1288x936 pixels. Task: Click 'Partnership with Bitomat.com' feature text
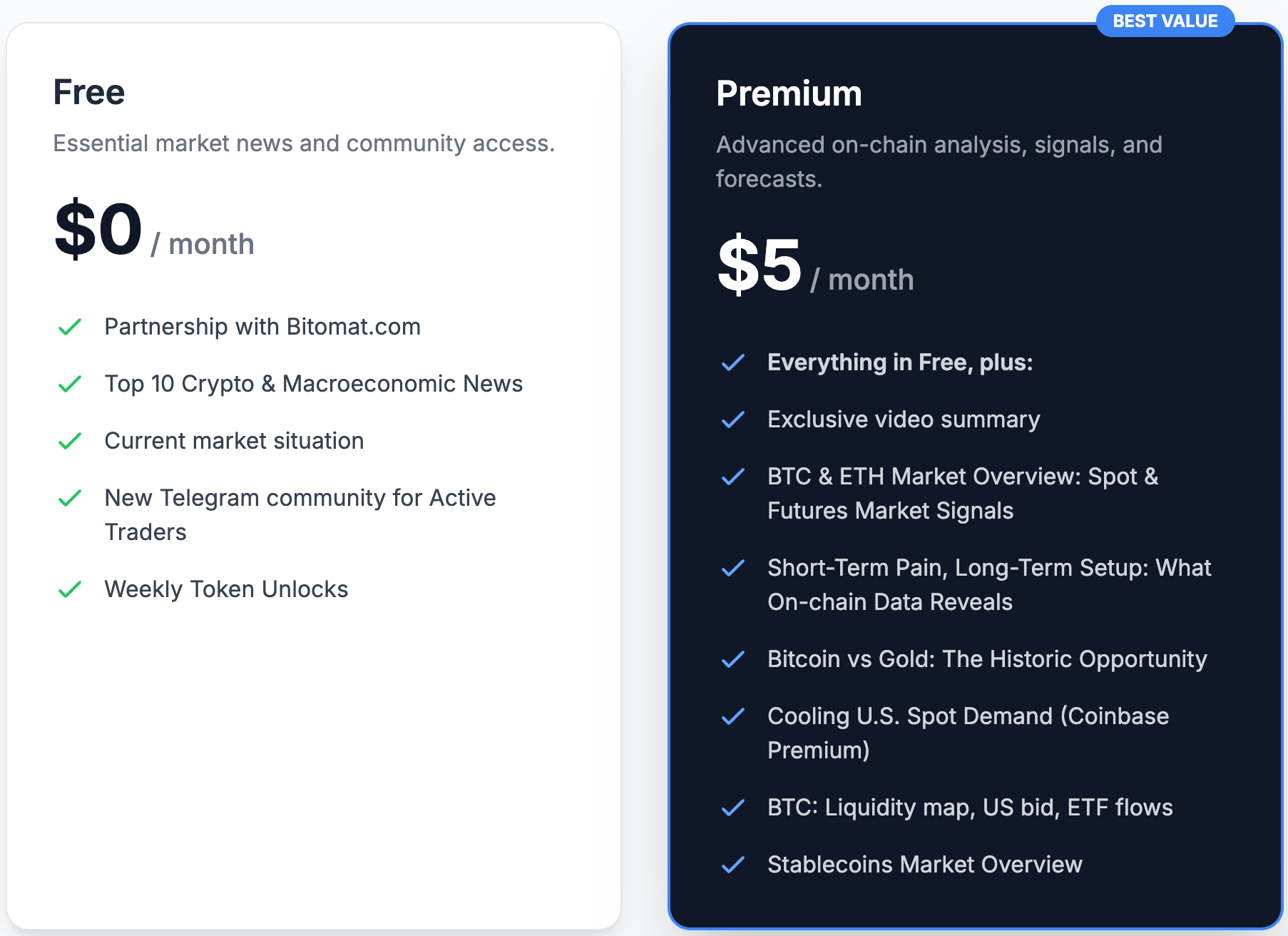[x=262, y=327]
